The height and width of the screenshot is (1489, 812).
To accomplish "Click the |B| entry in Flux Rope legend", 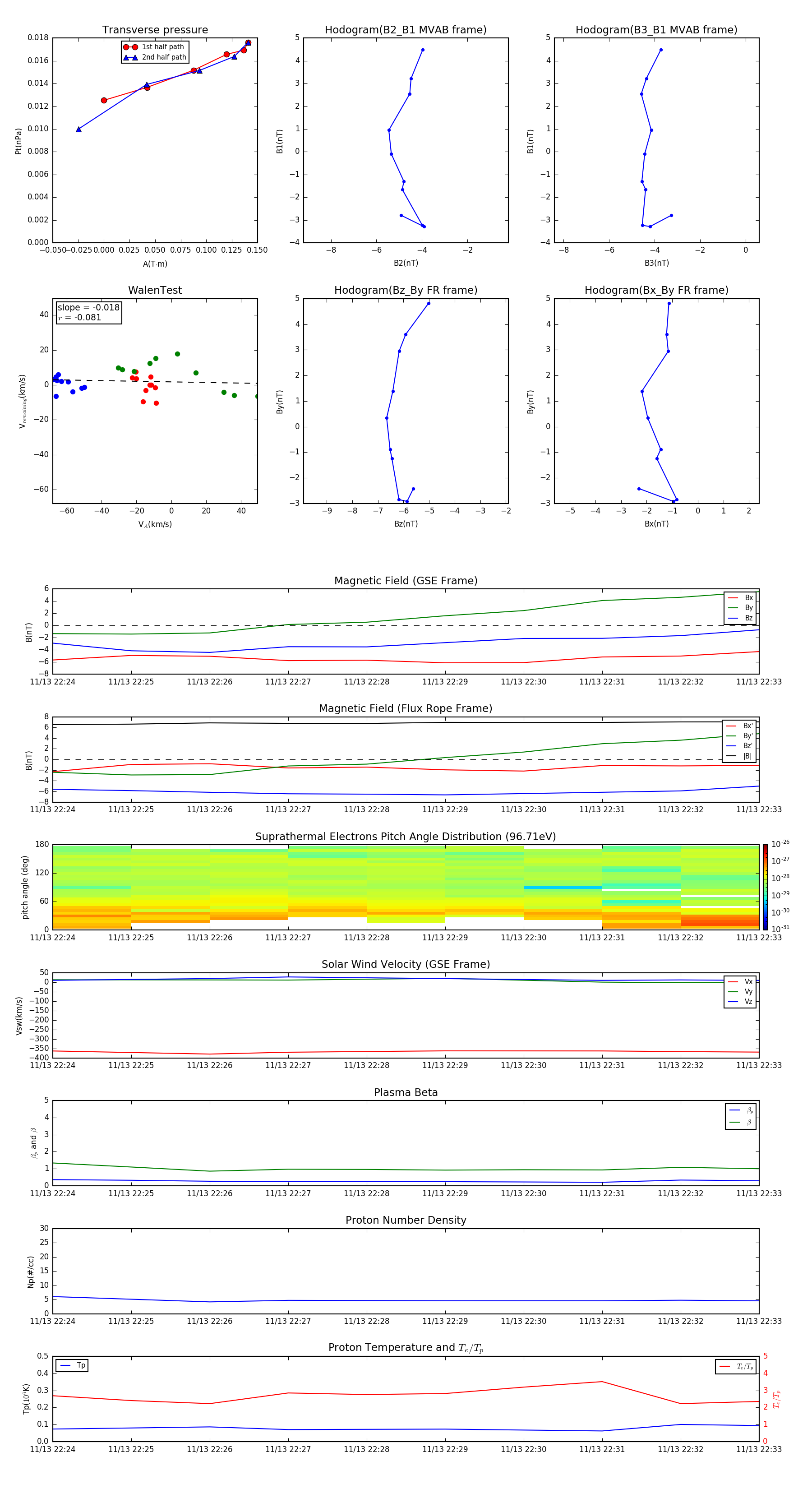I will tap(739, 756).
